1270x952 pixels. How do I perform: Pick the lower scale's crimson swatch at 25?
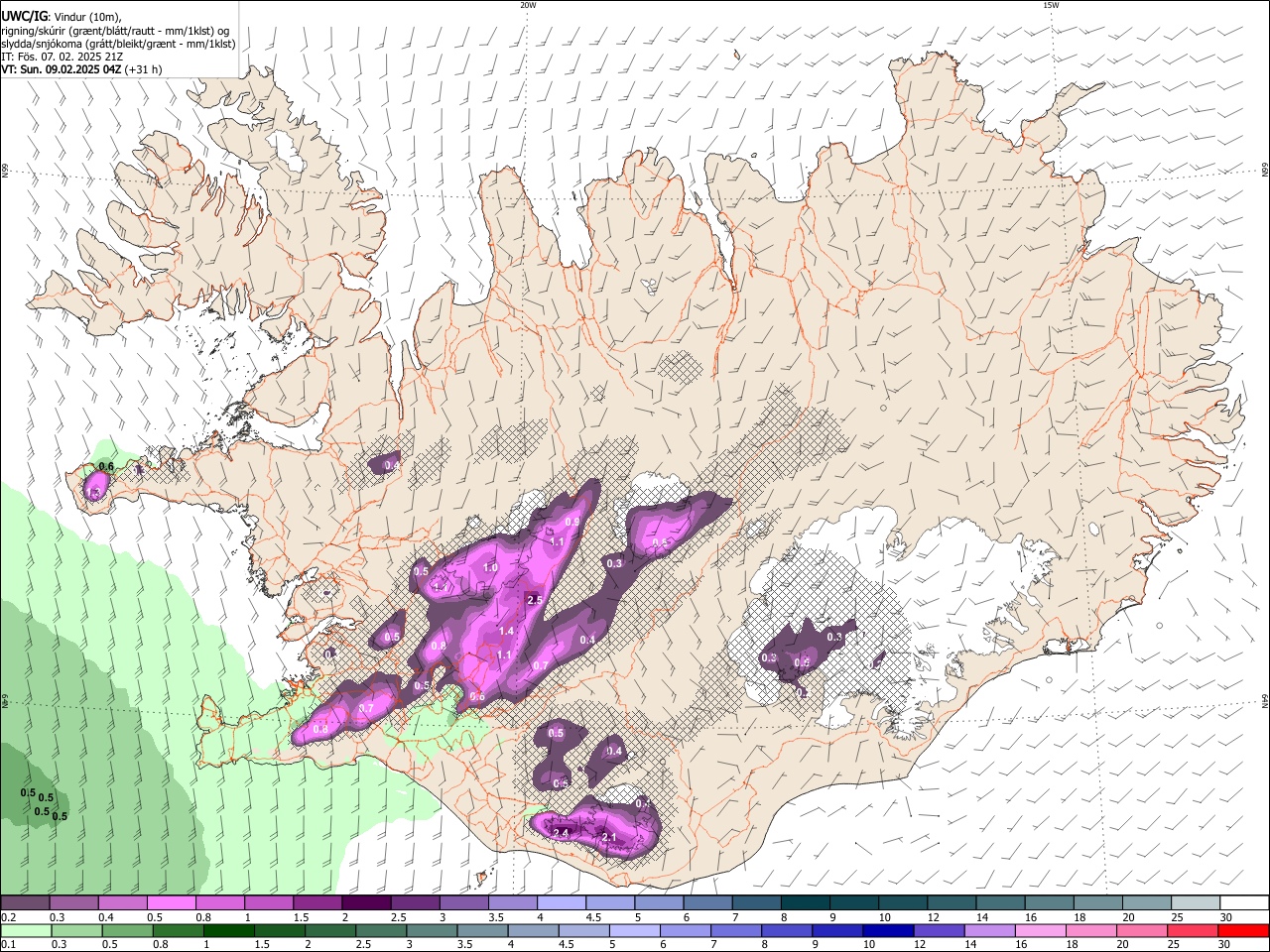(x=1194, y=931)
